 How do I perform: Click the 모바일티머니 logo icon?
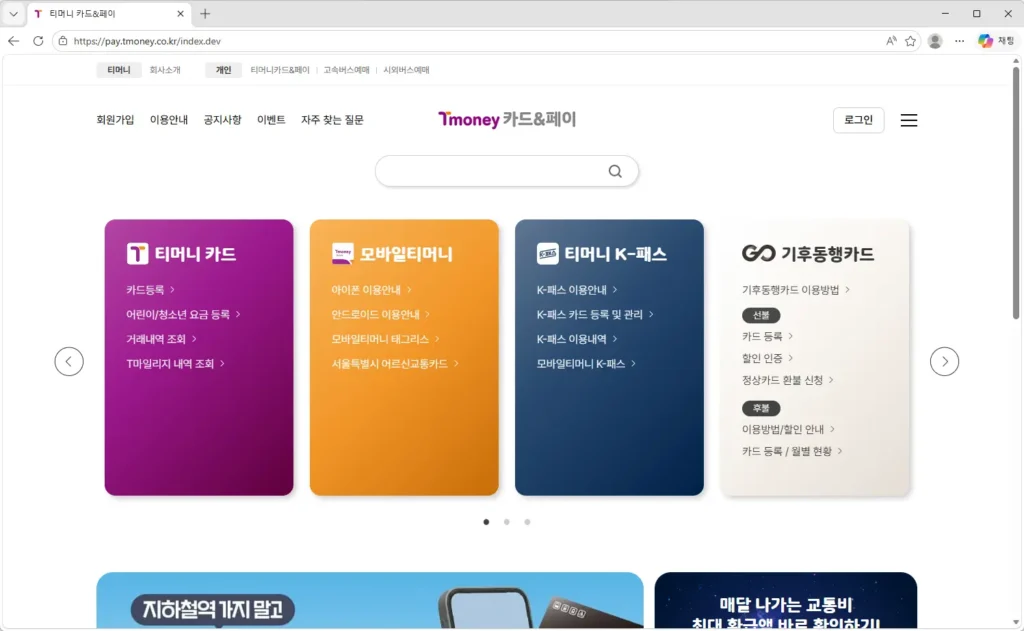pyautogui.click(x=342, y=253)
